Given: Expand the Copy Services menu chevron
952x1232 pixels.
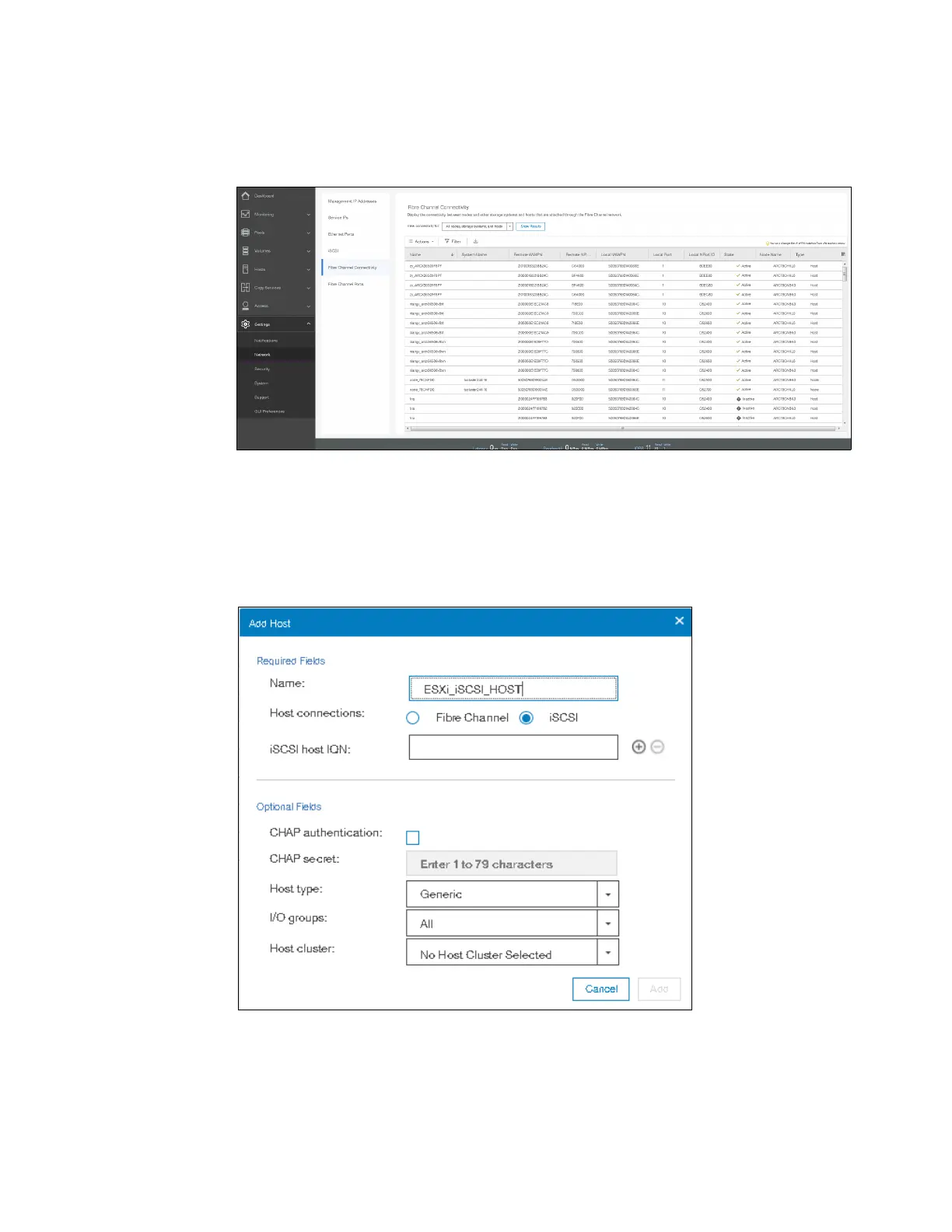Looking at the screenshot, I should click(x=309, y=288).
